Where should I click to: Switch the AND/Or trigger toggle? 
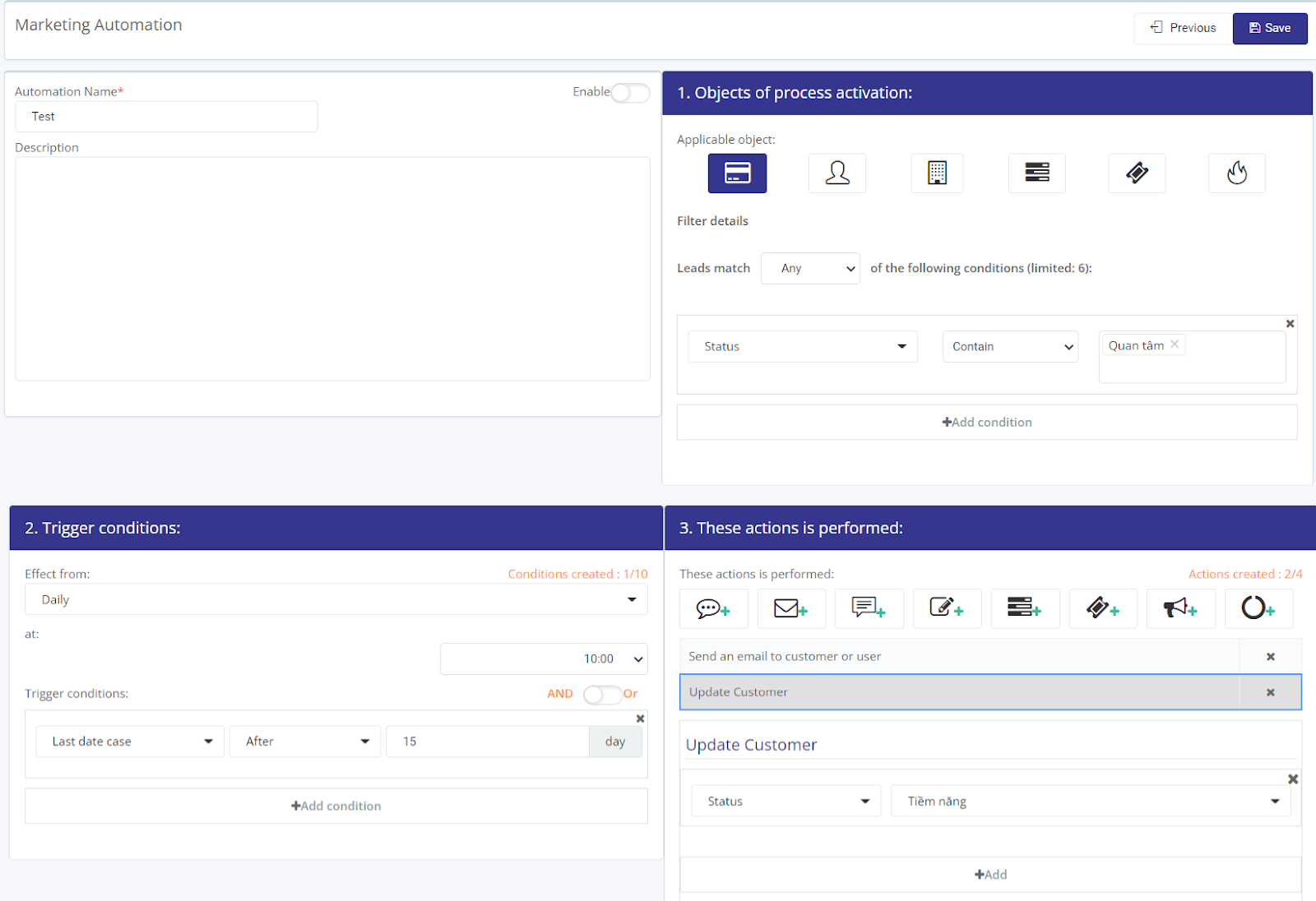603,695
